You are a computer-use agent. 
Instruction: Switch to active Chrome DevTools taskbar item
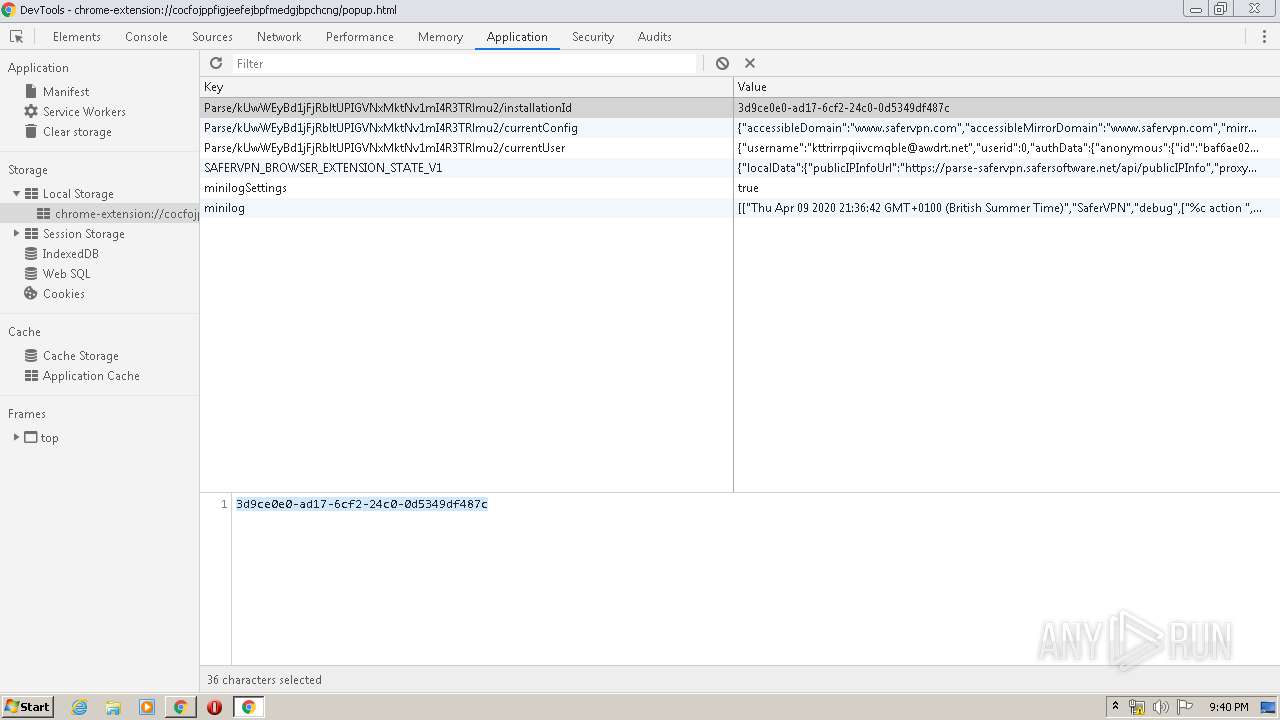point(248,707)
